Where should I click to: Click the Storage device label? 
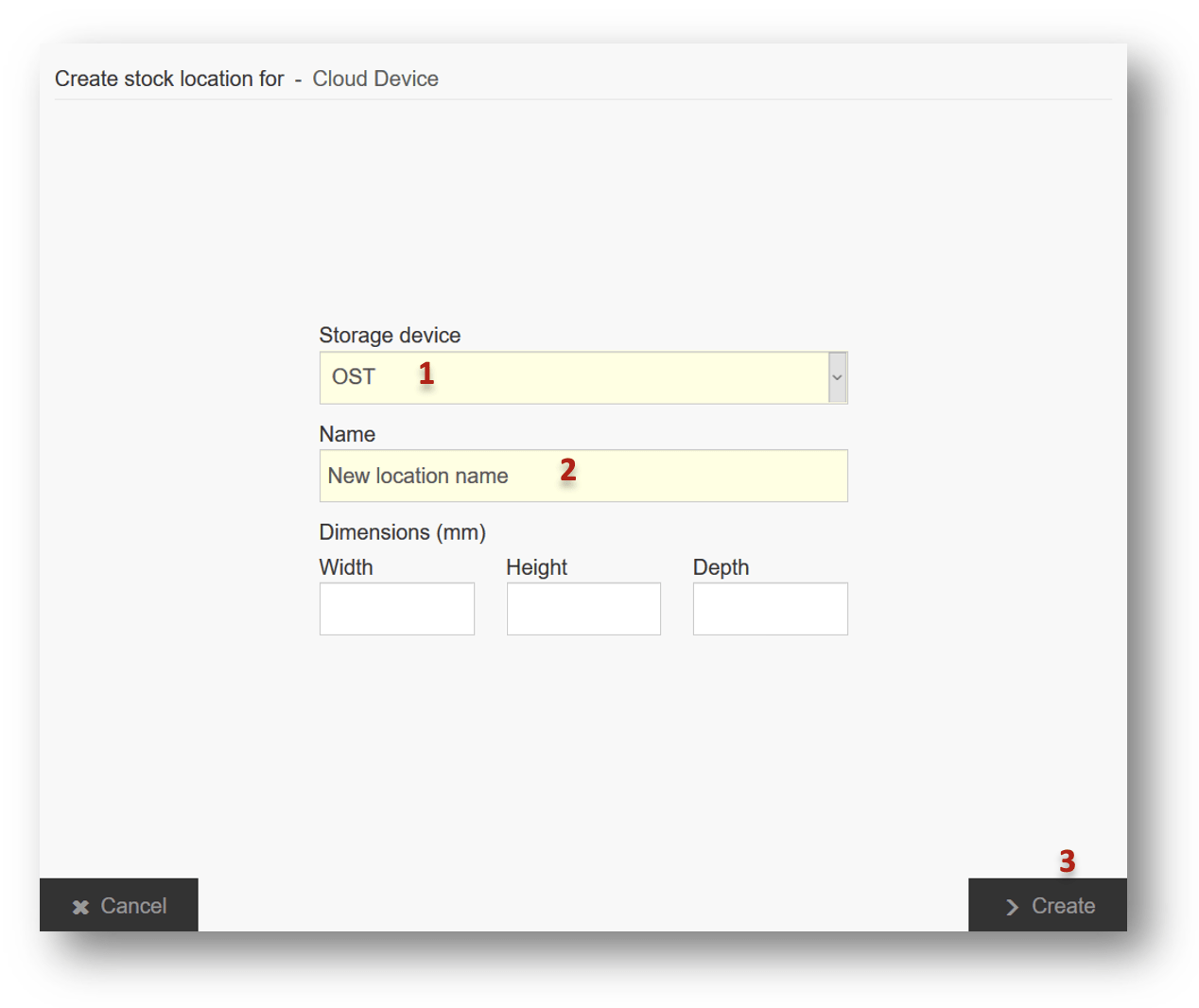click(390, 336)
